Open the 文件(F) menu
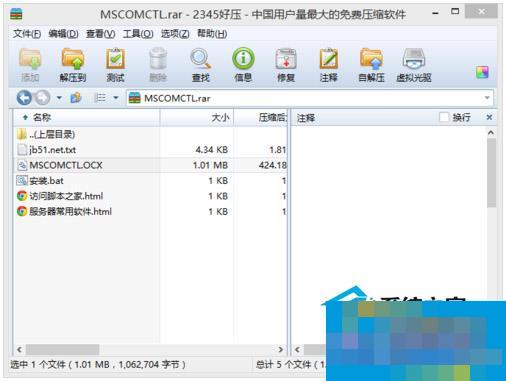Viewport: 506px width, 381px height. click(x=27, y=34)
